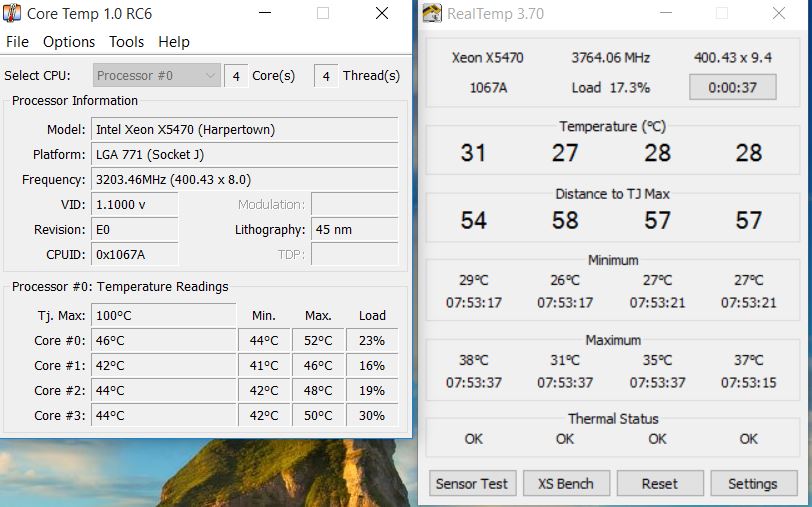Click Minimum temperature 29°C in RealTemp
Viewport: 812px width, 507px height.
[x=473, y=280]
